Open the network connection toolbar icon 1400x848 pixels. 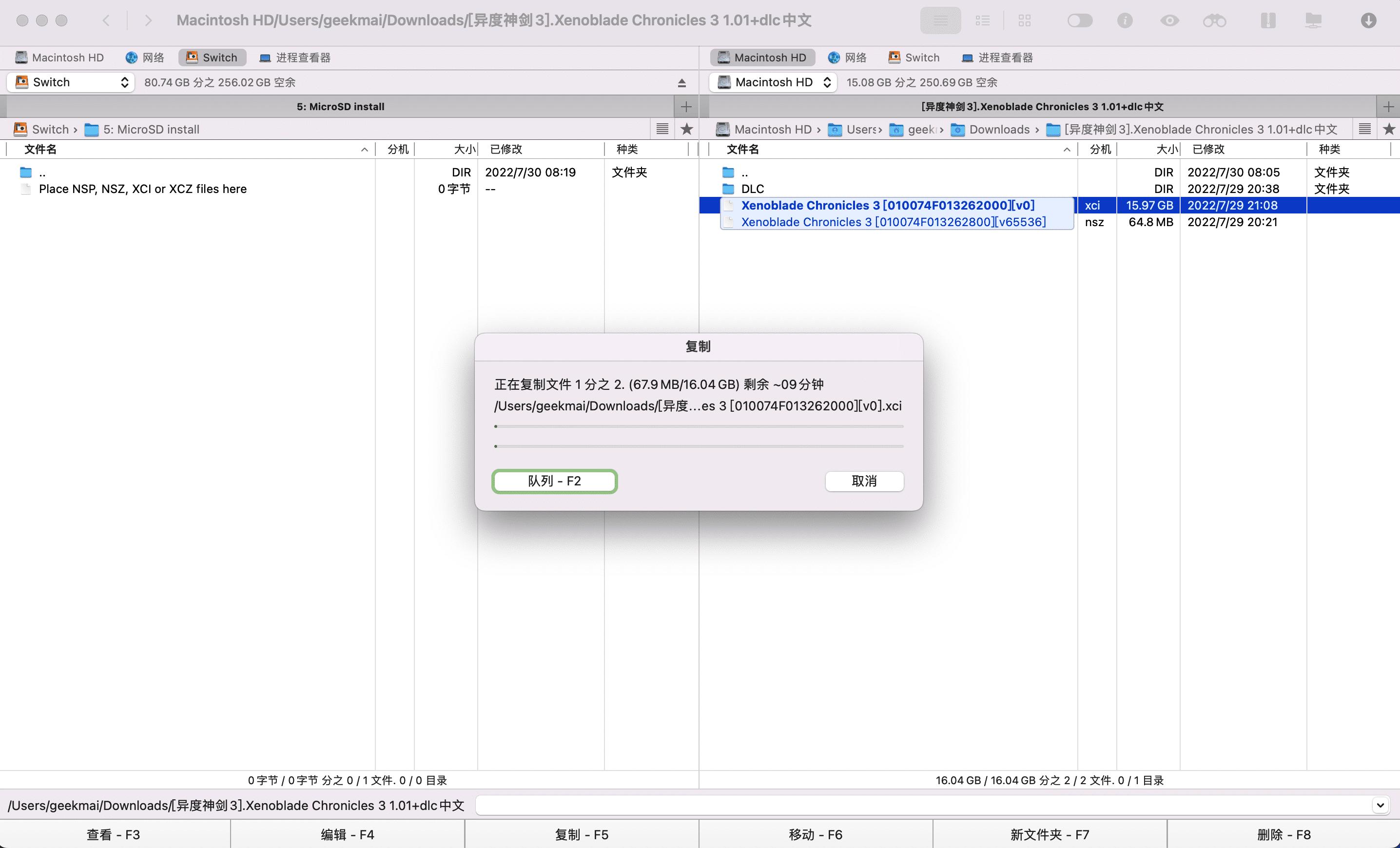point(1312,20)
